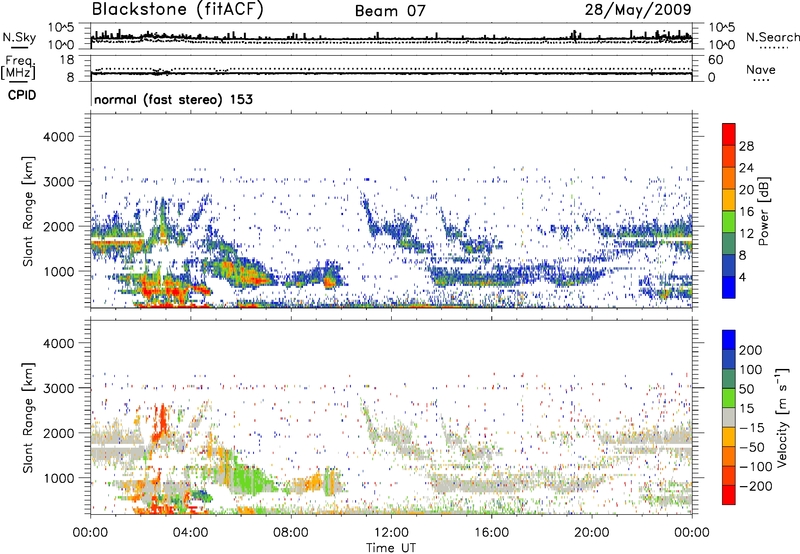The image size is (800, 554).
Task: Click '3000' on power panel range axis
Action: pyautogui.click(x=58, y=182)
